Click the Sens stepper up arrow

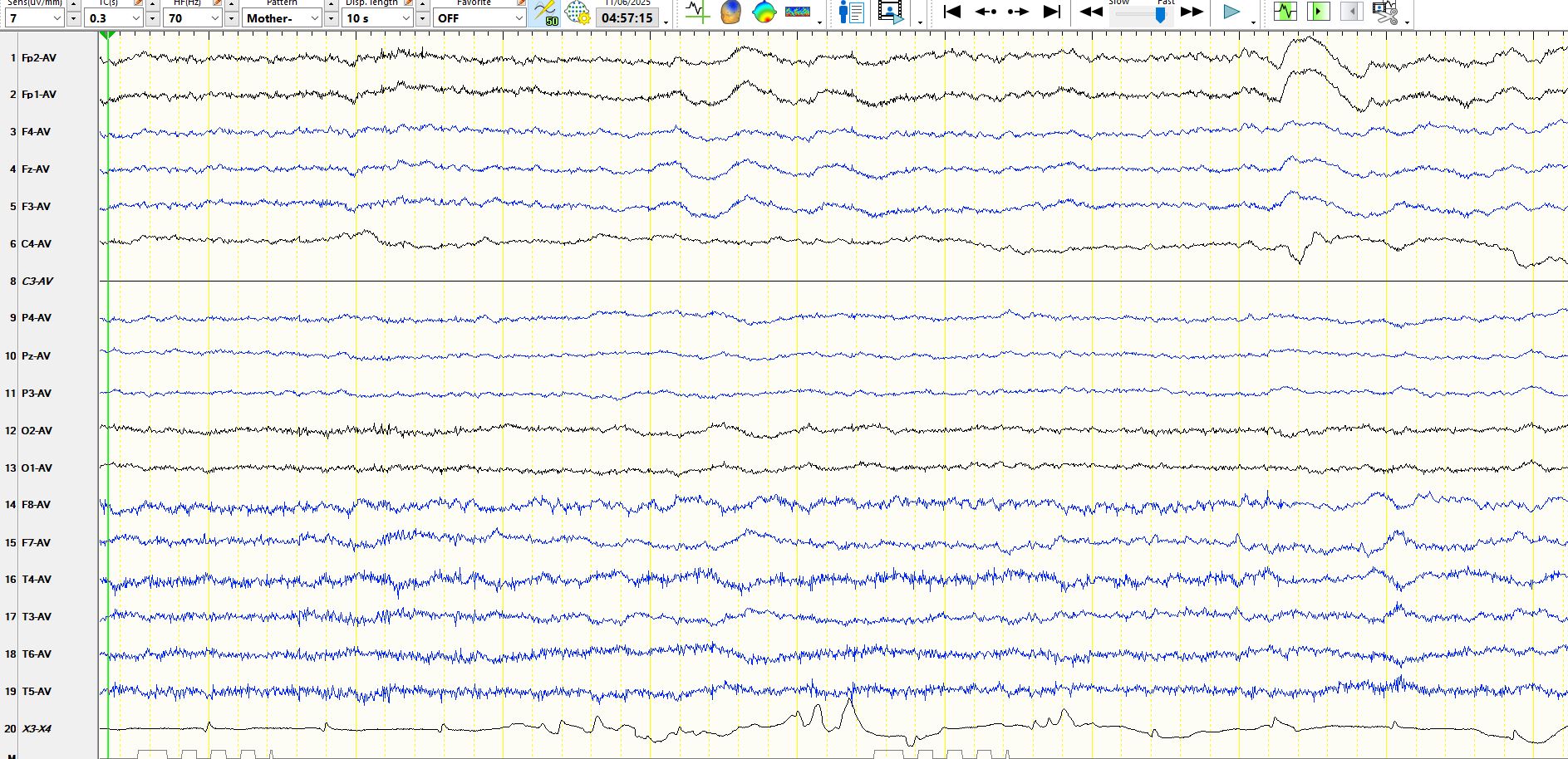click(x=73, y=4)
